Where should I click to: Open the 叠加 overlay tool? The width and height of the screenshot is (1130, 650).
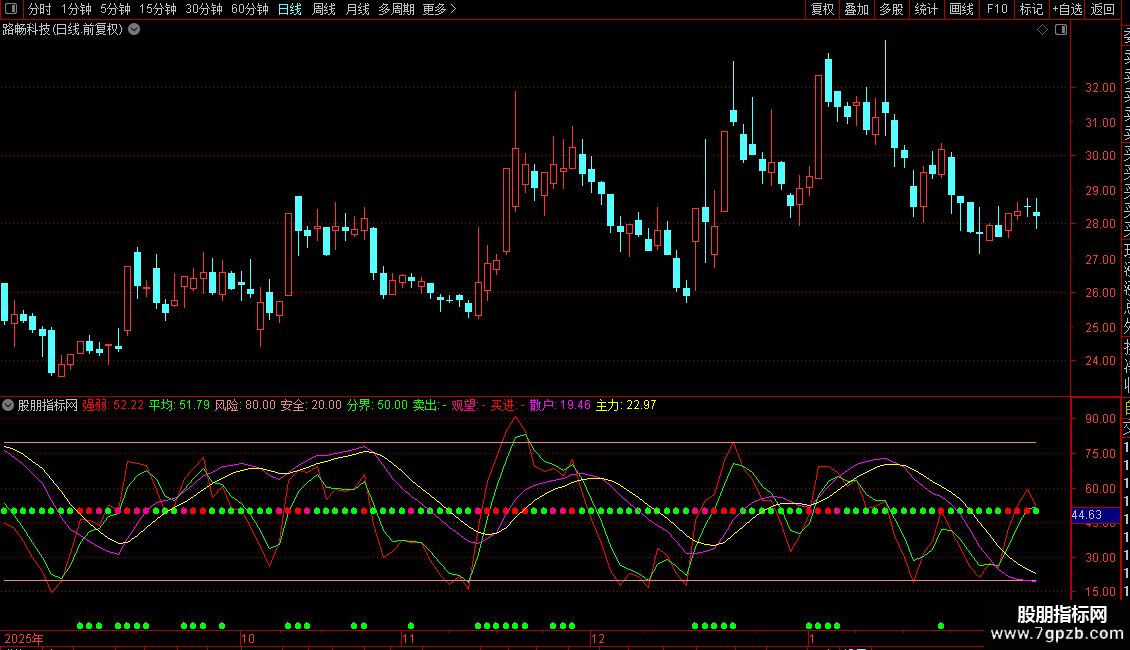[856, 10]
